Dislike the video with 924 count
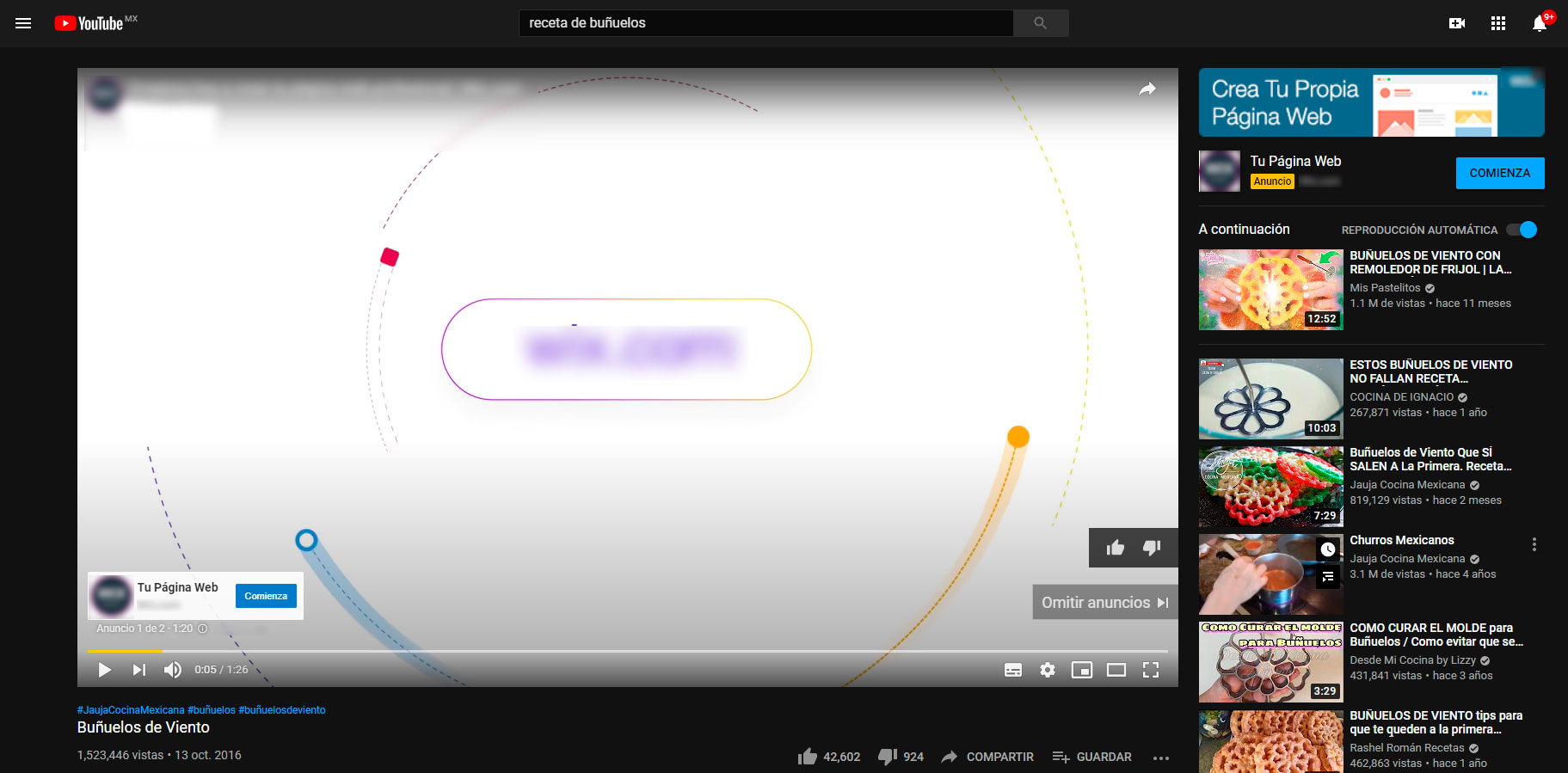This screenshot has width=1568, height=773. (901, 757)
